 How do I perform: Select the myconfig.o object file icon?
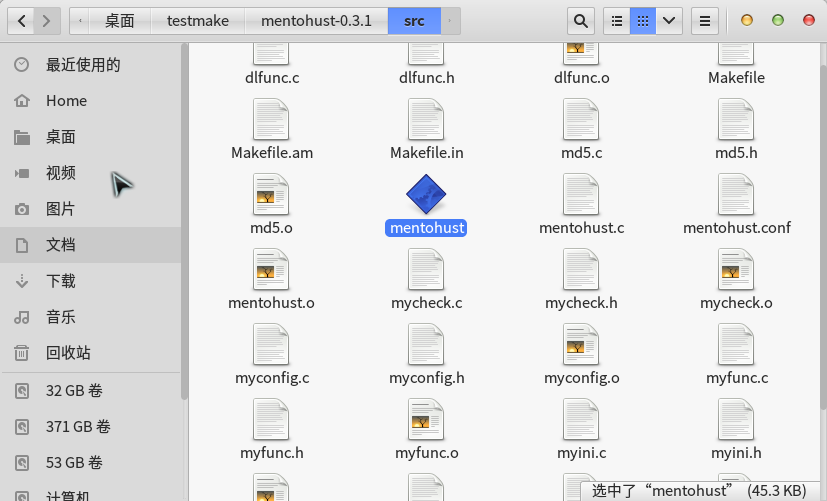[x=581, y=344]
